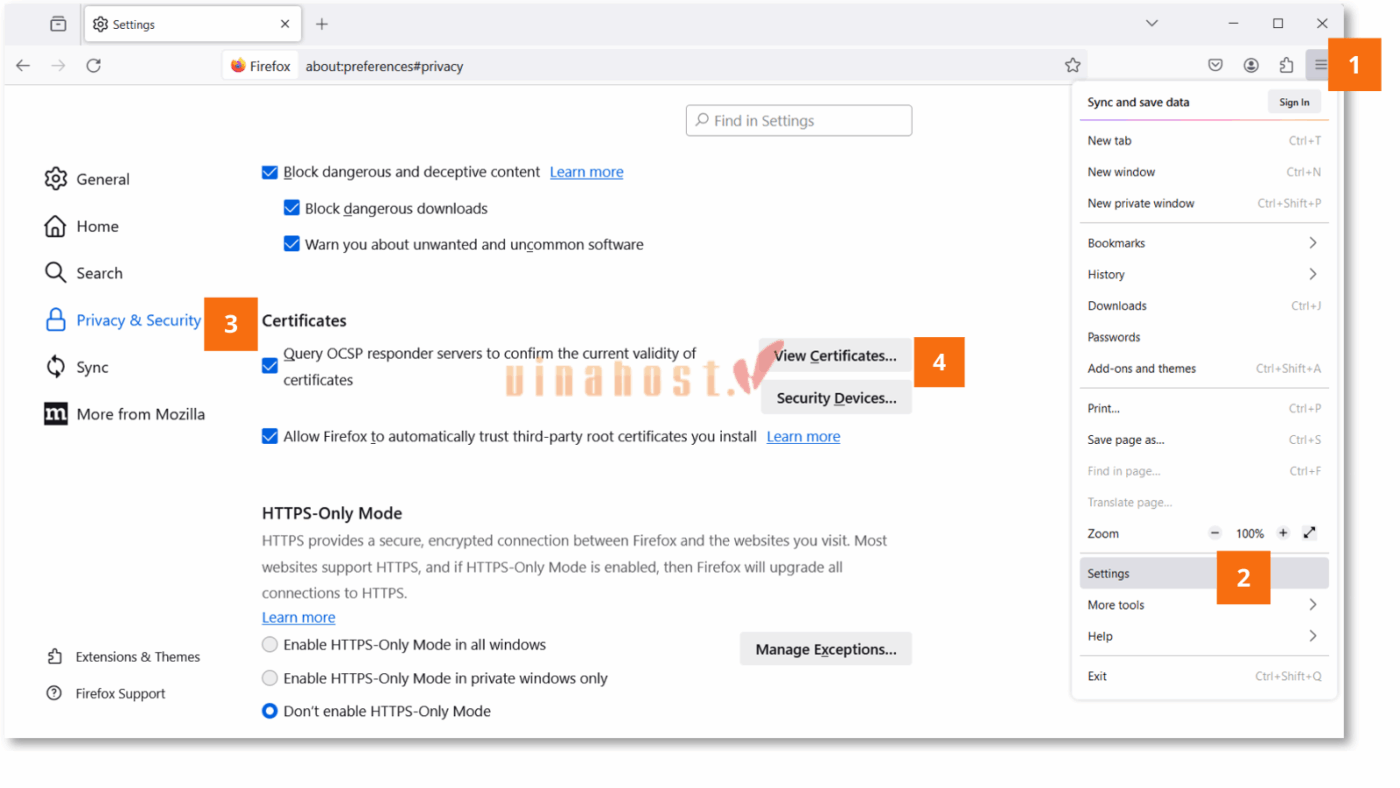Open Extensions & Themes
The image size is (1400, 788).
click(x=137, y=656)
